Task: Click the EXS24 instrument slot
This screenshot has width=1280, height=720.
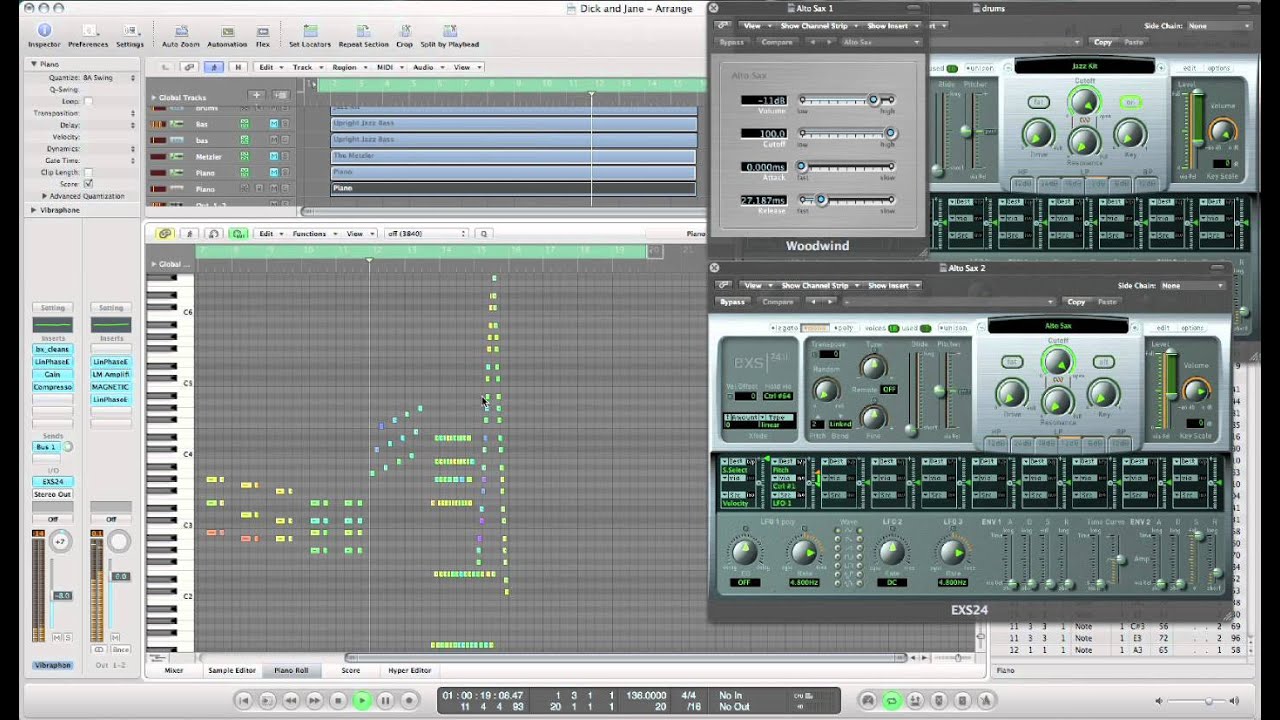Action: coord(52,482)
